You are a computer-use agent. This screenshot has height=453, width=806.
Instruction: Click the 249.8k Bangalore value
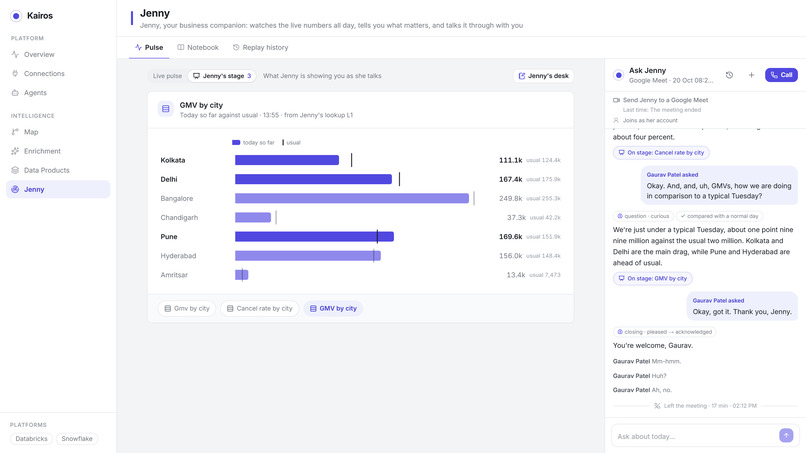coord(510,198)
